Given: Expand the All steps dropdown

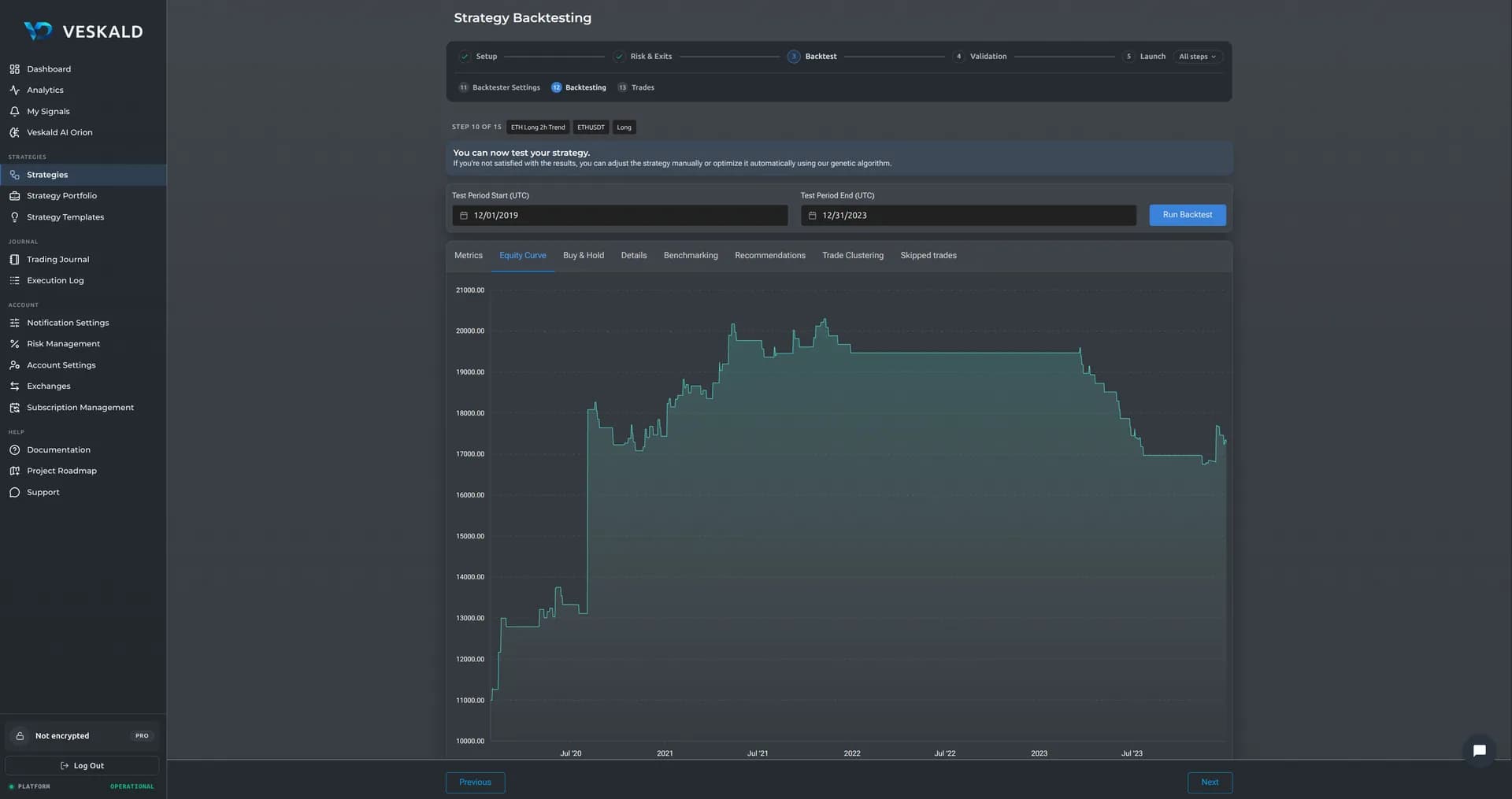Looking at the screenshot, I should coord(1198,57).
